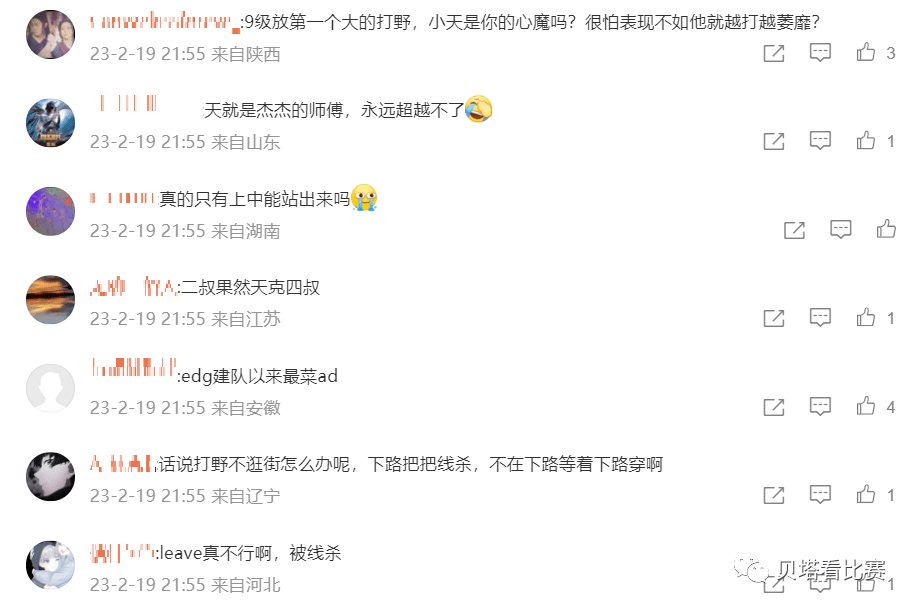915x610 pixels.
Task: Open username of the Hunan commenter
Action: click(x=123, y=198)
